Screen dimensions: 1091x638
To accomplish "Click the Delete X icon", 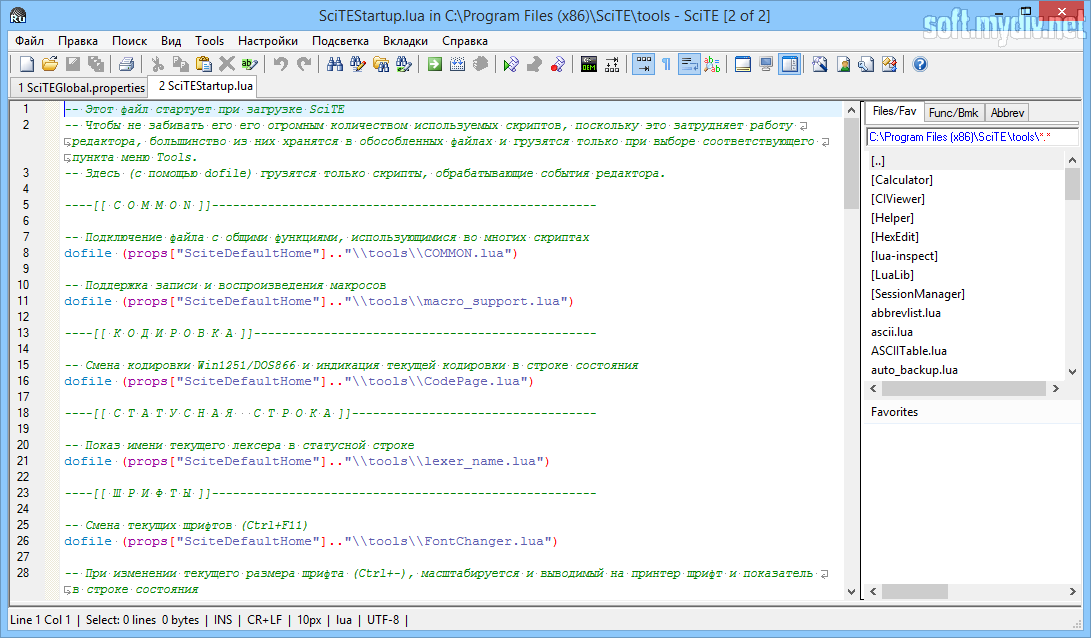I will click(226, 65).
